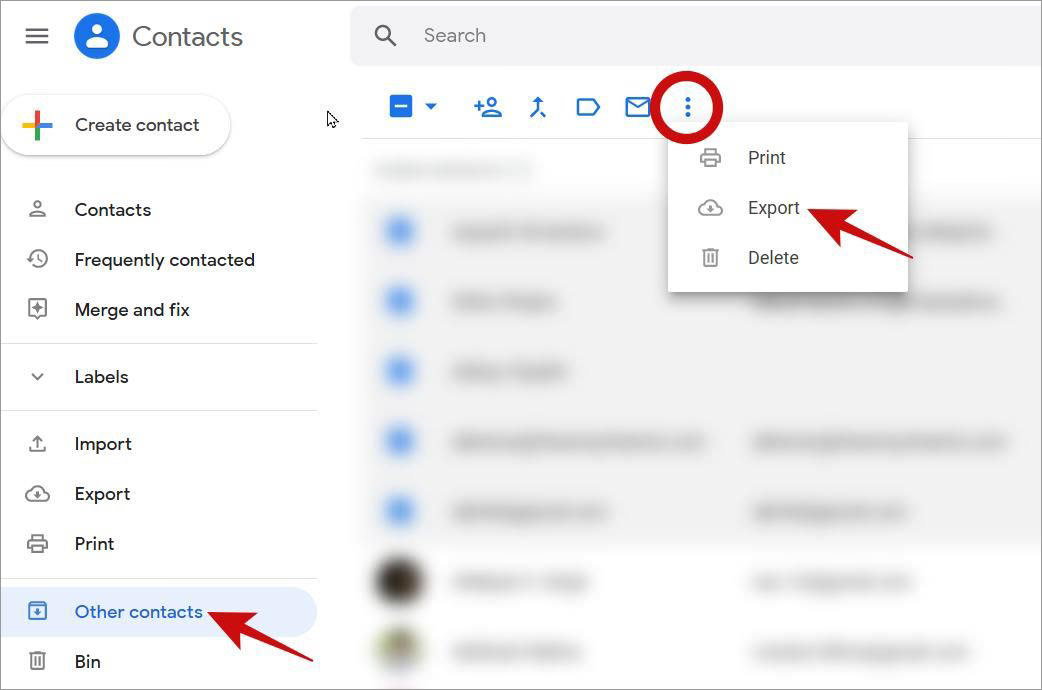Click the Bin trash icon
The height and width of the screenshot is (690, 1042).
[x=37, y=661]
